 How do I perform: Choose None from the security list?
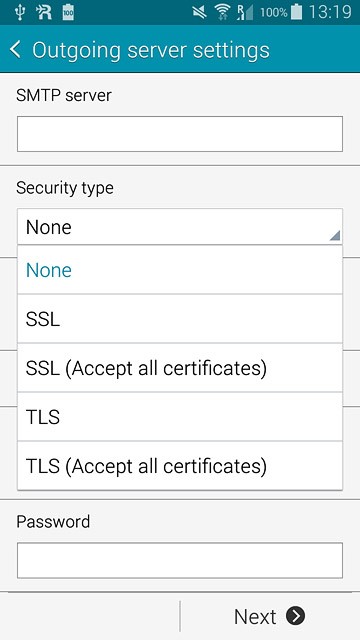[x=180, y=270]
